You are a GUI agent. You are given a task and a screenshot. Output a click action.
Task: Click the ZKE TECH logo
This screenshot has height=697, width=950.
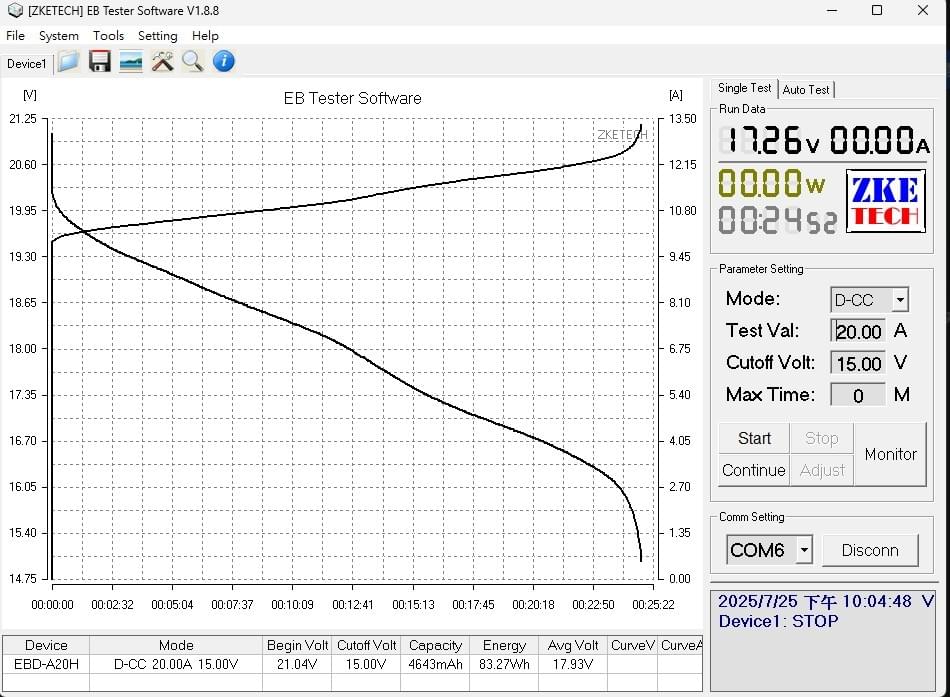tap(886, 201)
